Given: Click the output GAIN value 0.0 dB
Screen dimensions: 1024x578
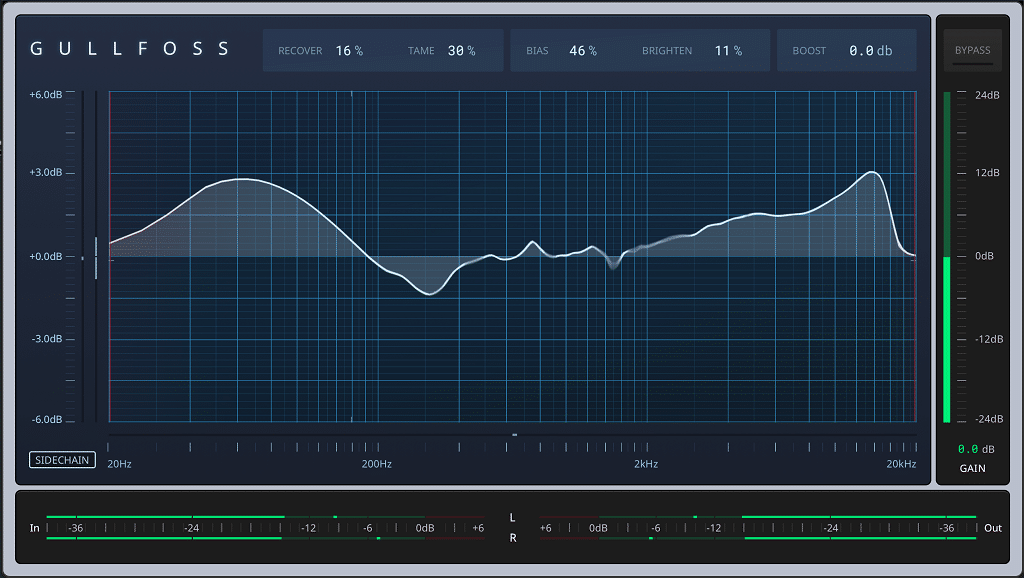Looking at the screenshot, I should click(976, 449).
